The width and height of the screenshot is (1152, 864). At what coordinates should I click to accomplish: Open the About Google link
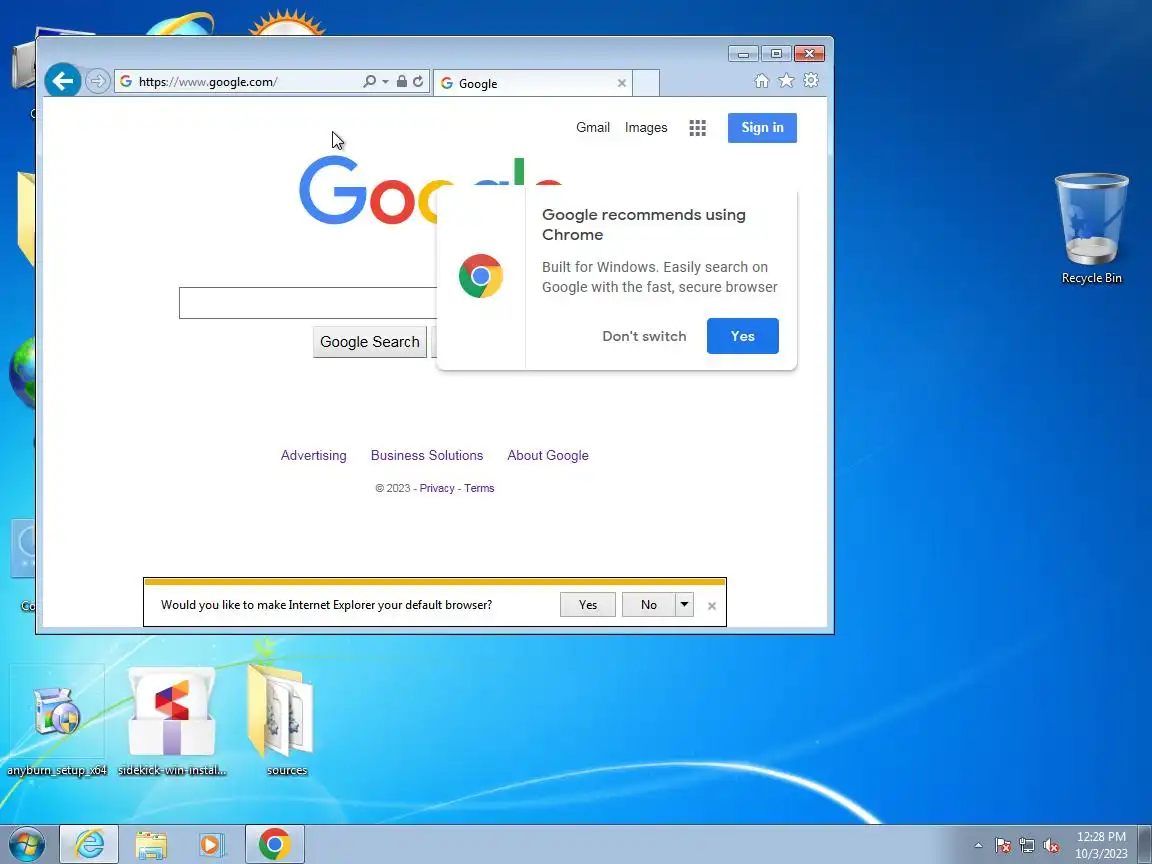tap(547, 456)
